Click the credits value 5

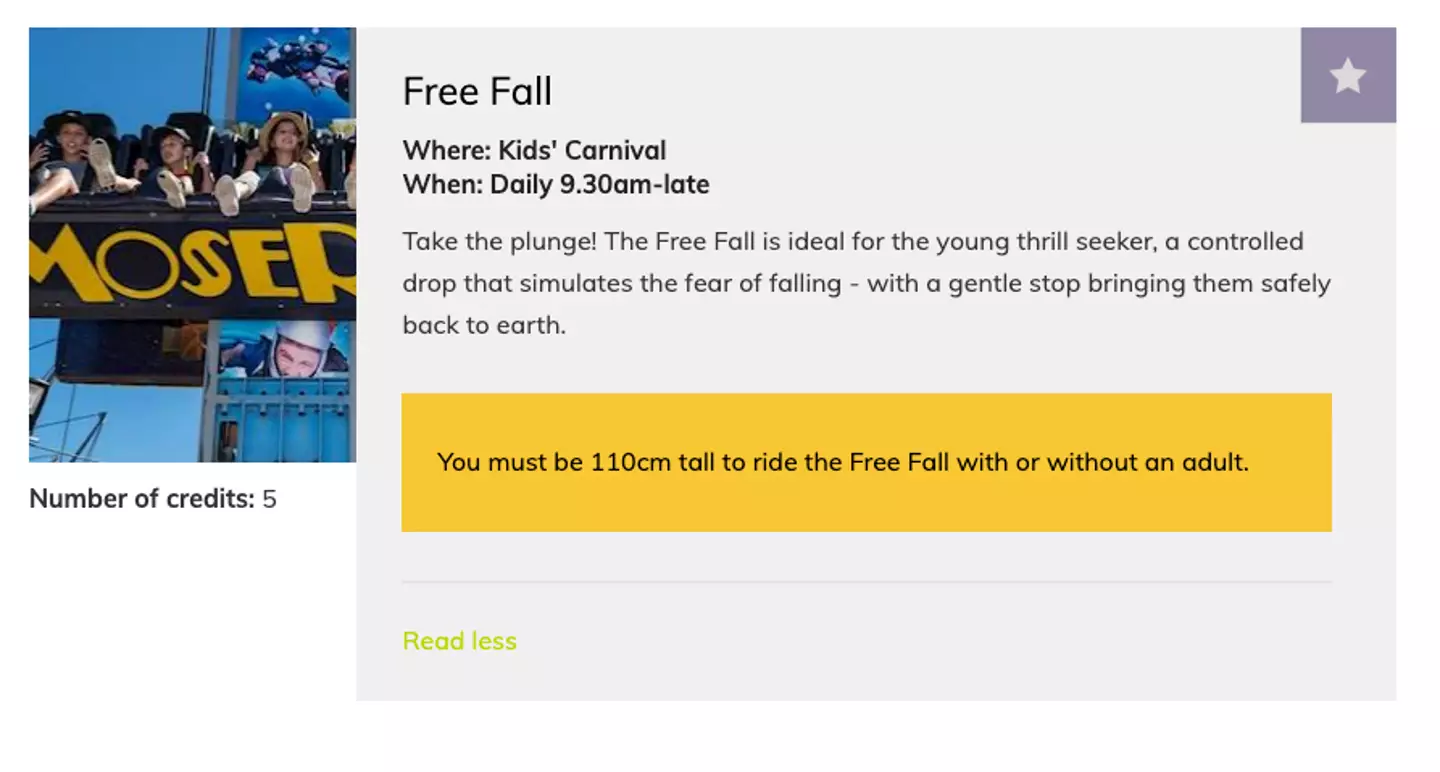coord(269,499)
